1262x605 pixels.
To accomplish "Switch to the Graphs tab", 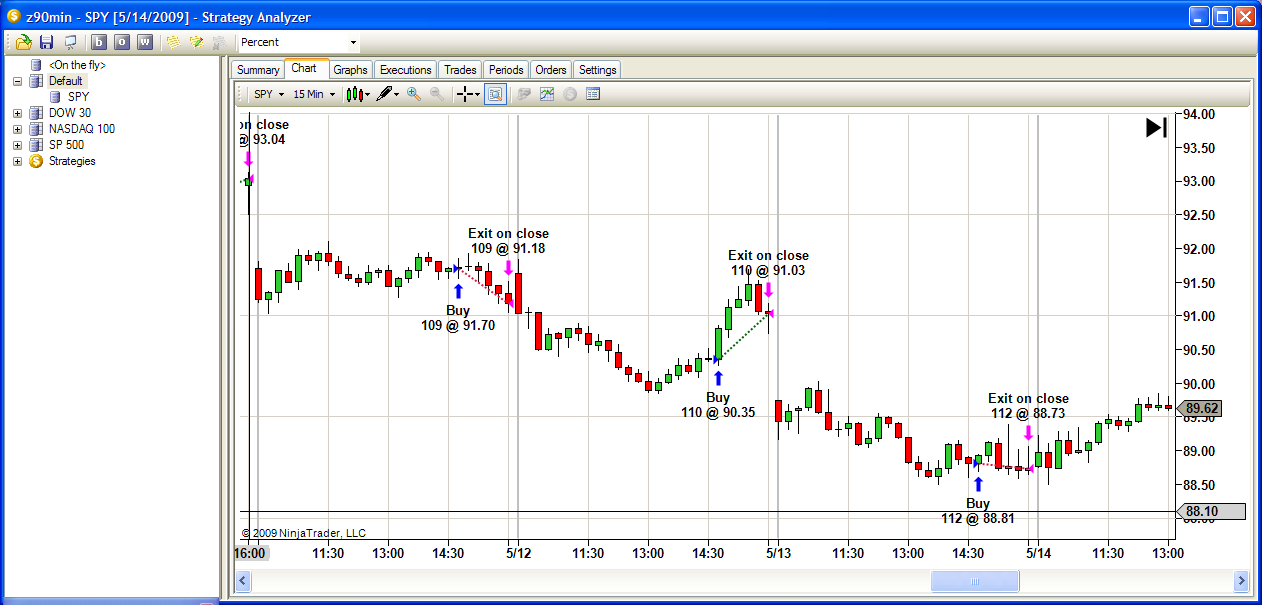I will tap(350, 70).
